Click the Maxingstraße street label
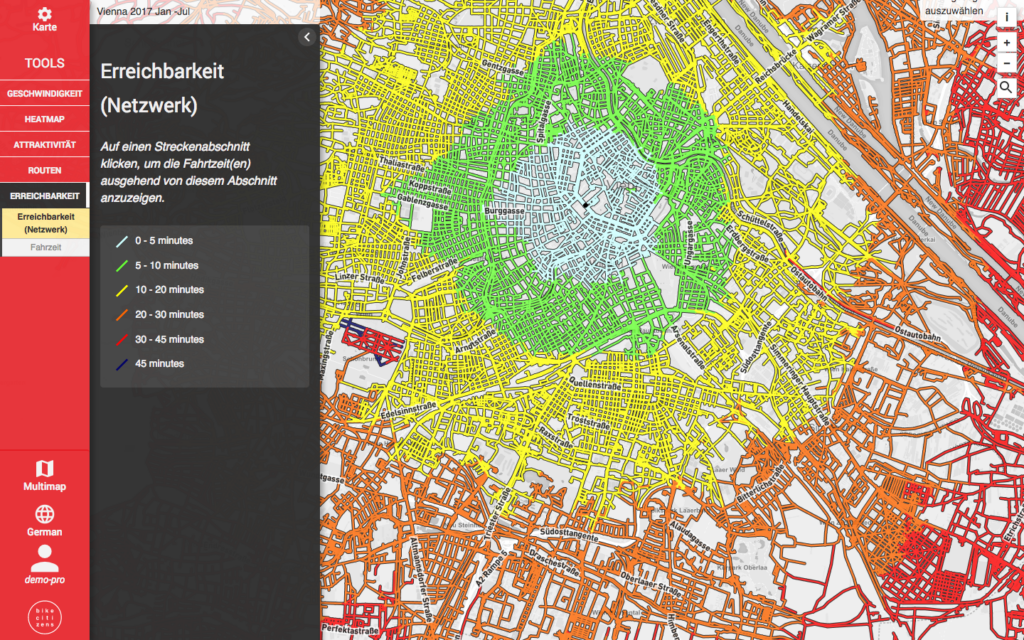 (x=327, y=356)
